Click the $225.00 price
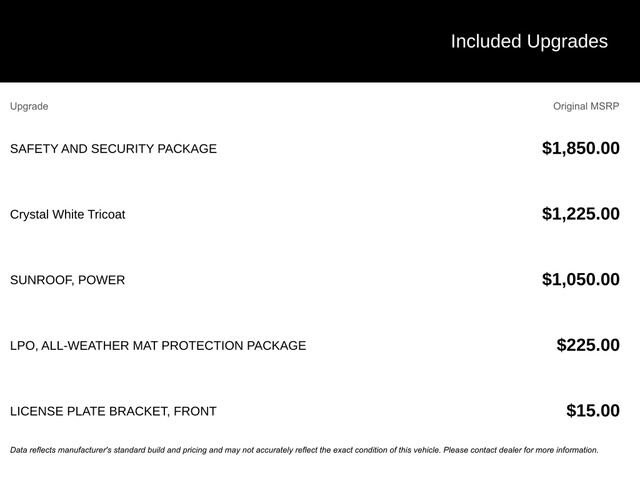 (588, 346)
